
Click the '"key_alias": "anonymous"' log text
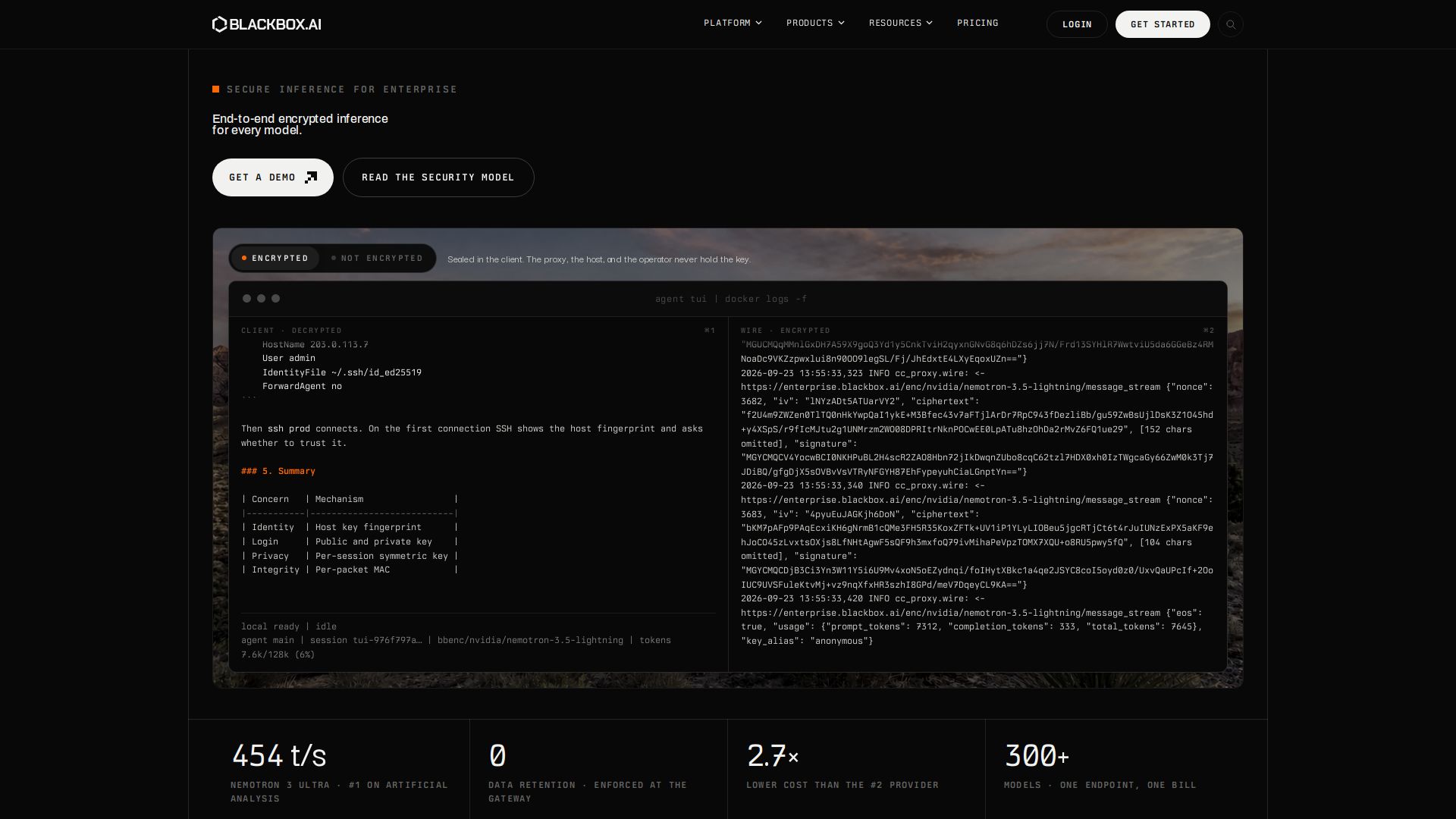[807, 641]
